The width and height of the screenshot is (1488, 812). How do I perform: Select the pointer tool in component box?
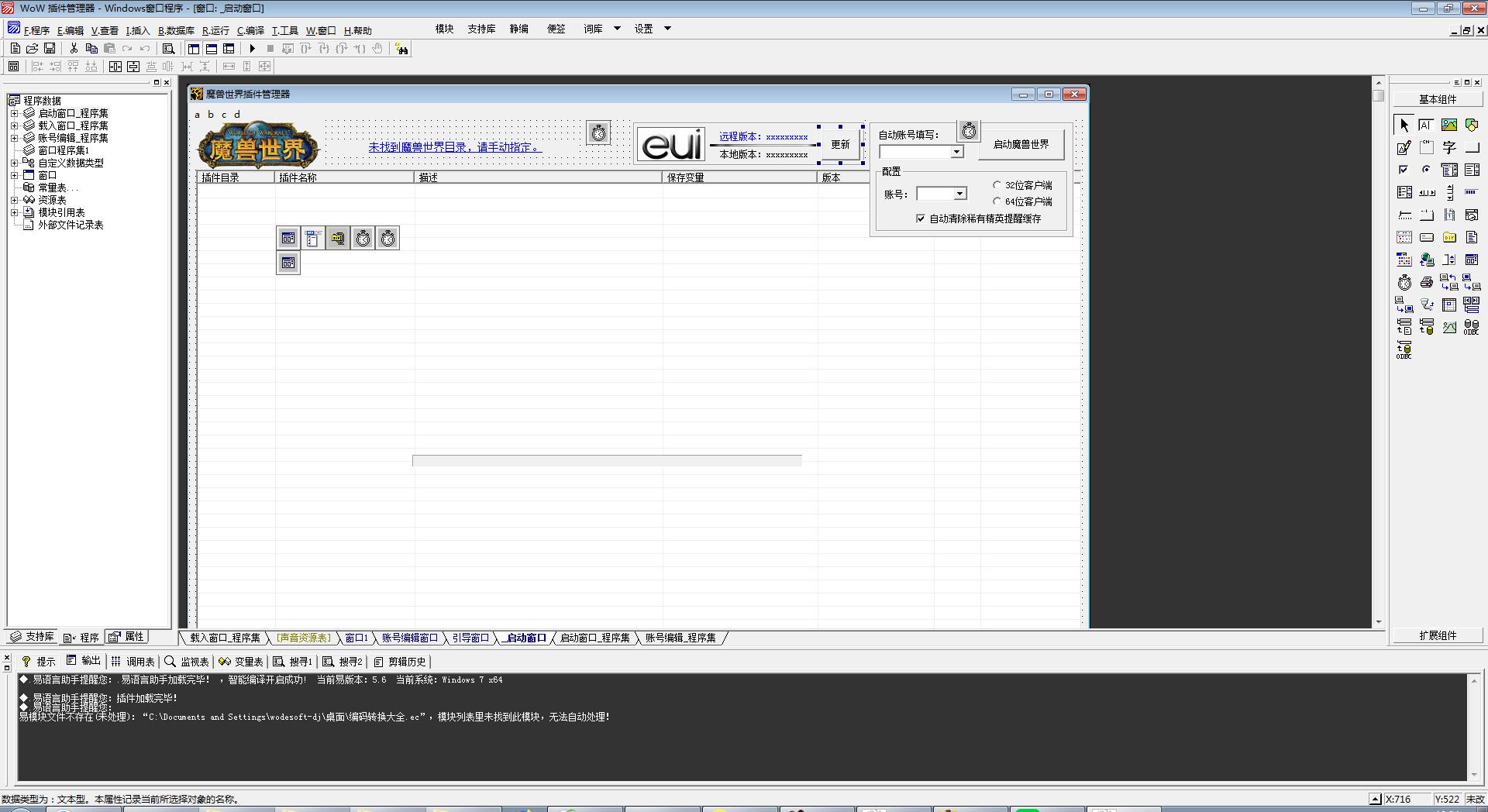1404,125
